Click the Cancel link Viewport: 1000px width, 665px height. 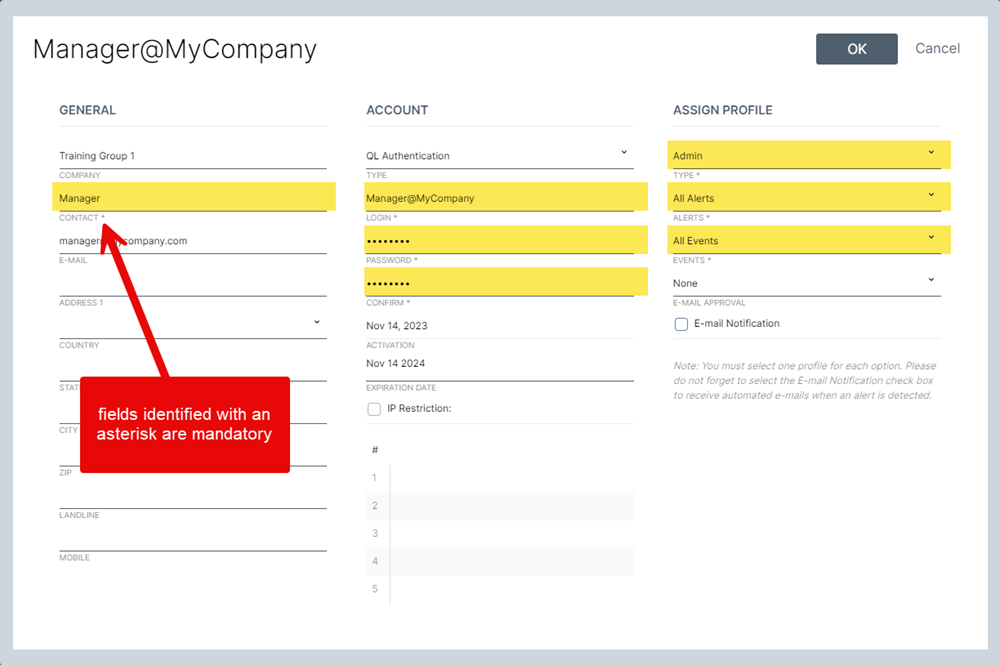coord(937,48)
